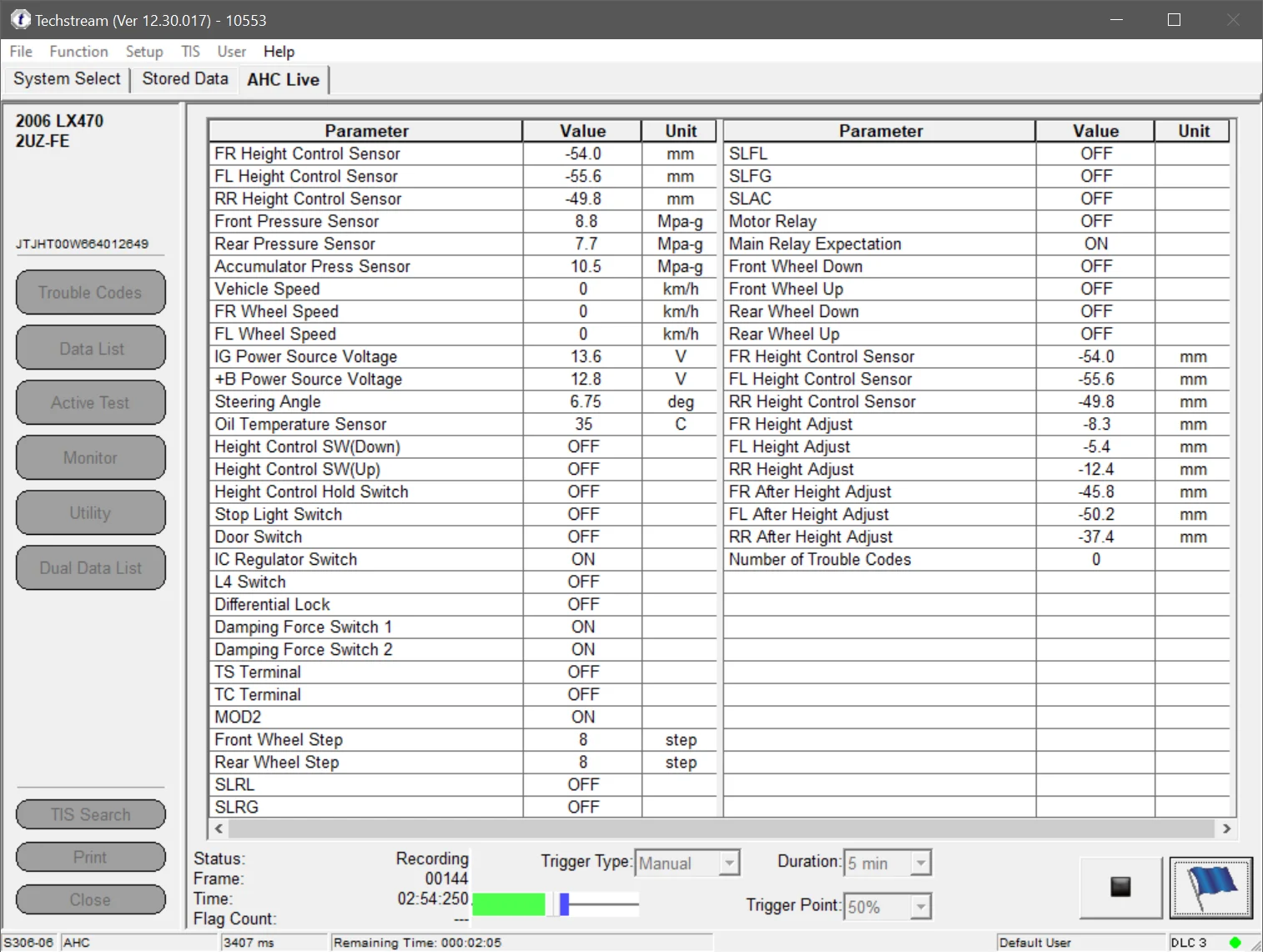Open the Duration dropdown list

coord(920,863)
